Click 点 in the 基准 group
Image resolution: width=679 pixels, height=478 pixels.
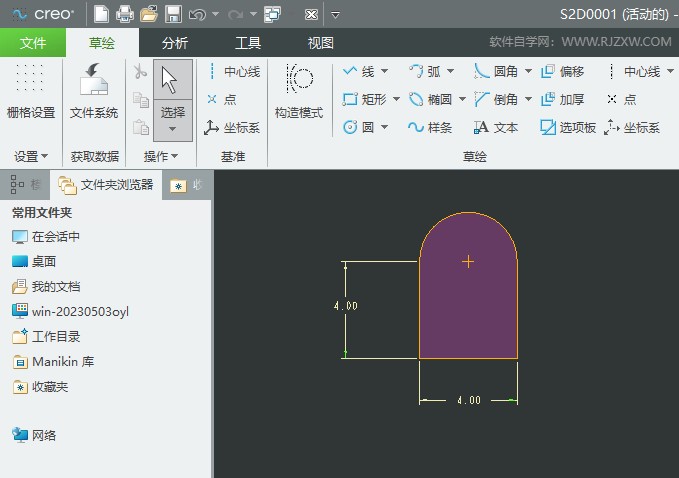pos(222,100)
